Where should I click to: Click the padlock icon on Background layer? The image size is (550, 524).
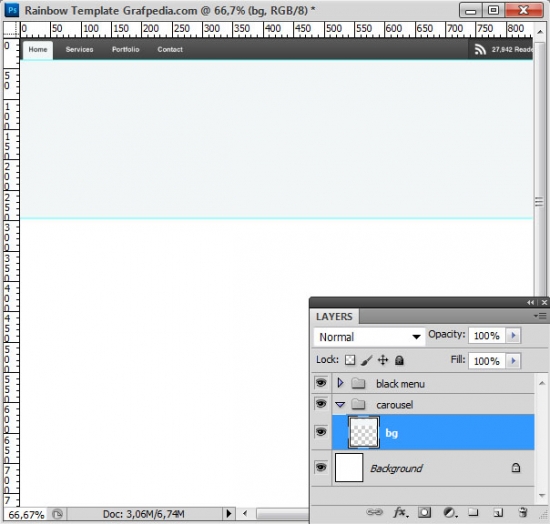516,468
